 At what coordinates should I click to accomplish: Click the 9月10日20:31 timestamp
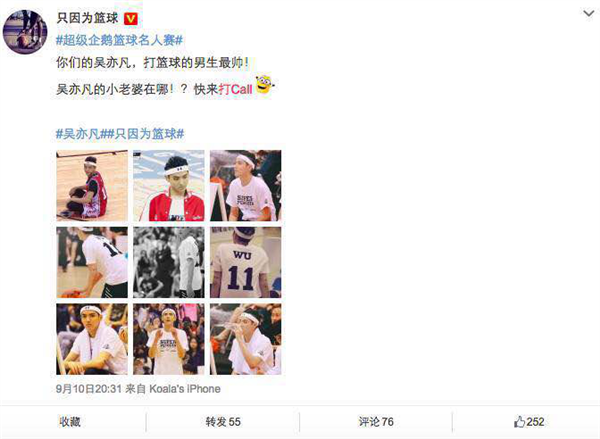coord(89,389)
